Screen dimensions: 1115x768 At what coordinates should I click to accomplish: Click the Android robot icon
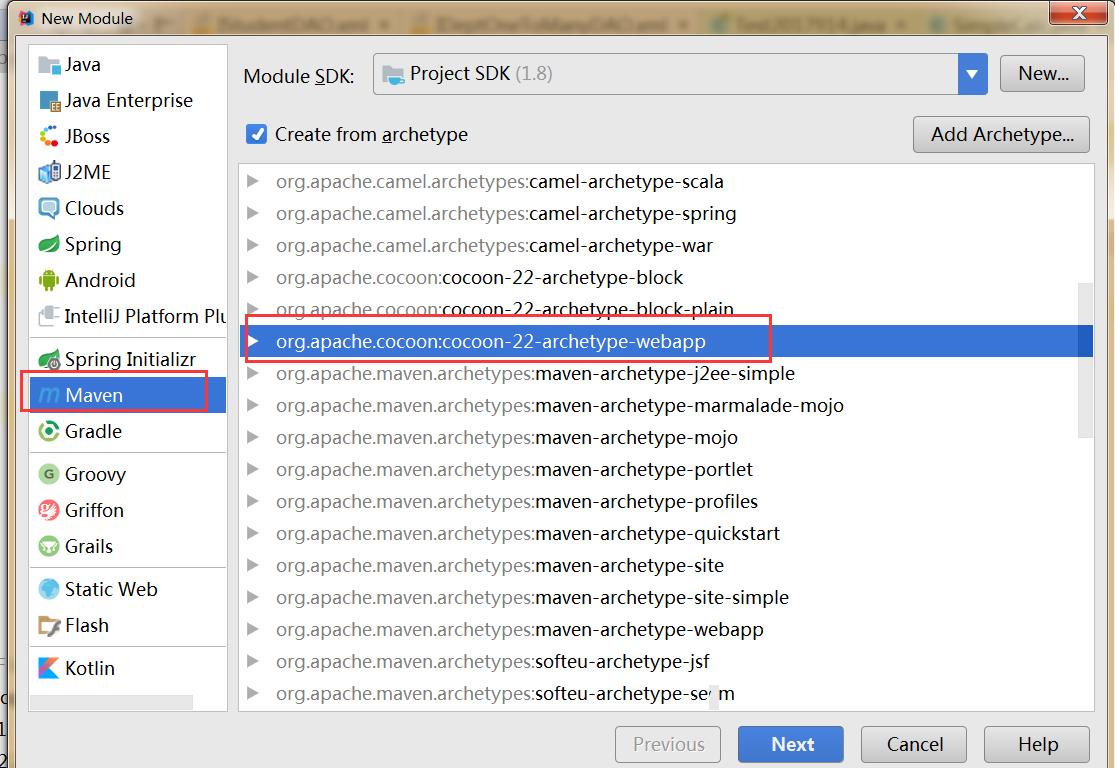(x=49, y=280)
